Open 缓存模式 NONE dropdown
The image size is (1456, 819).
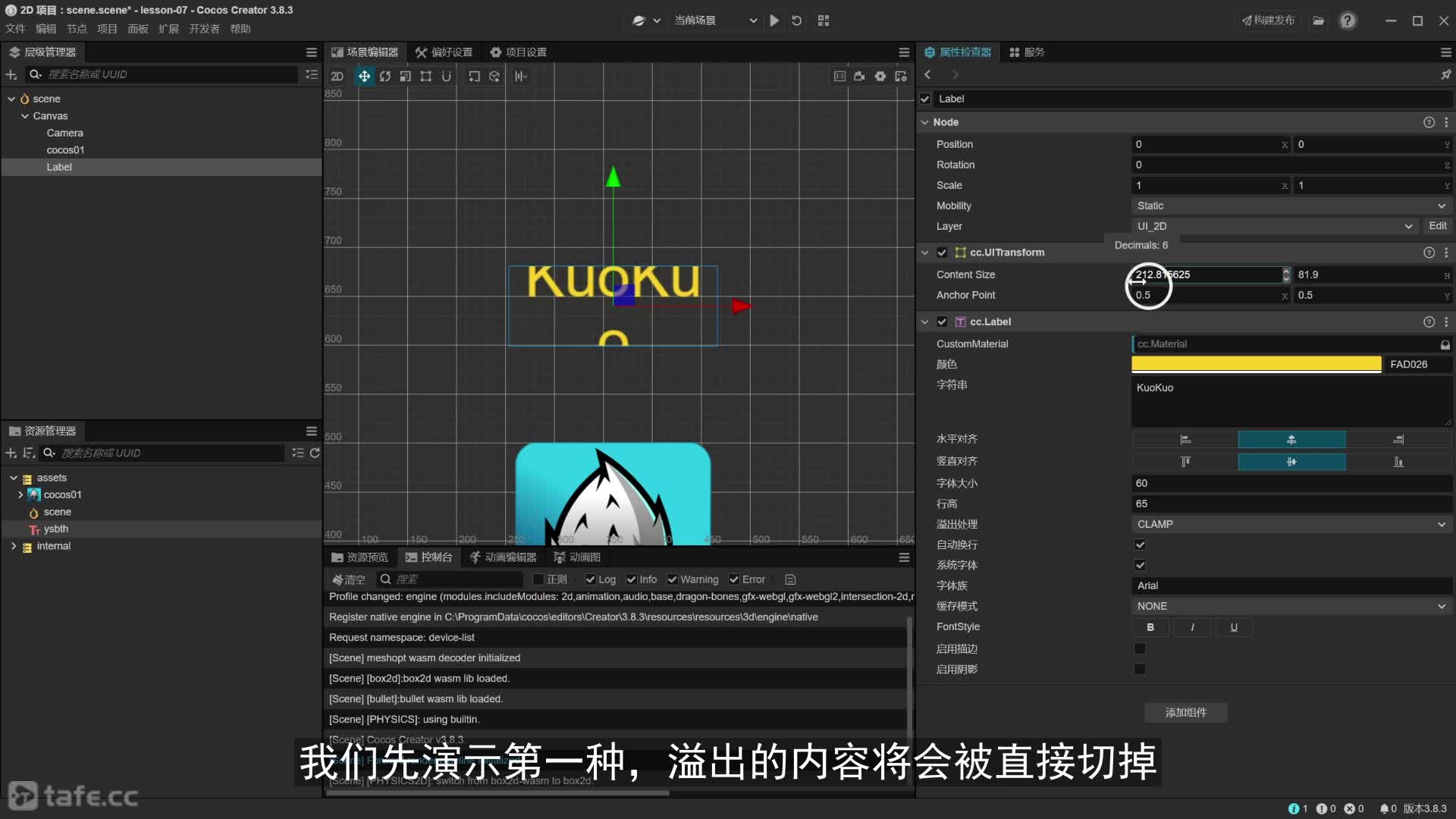(x=1289, y=605)
